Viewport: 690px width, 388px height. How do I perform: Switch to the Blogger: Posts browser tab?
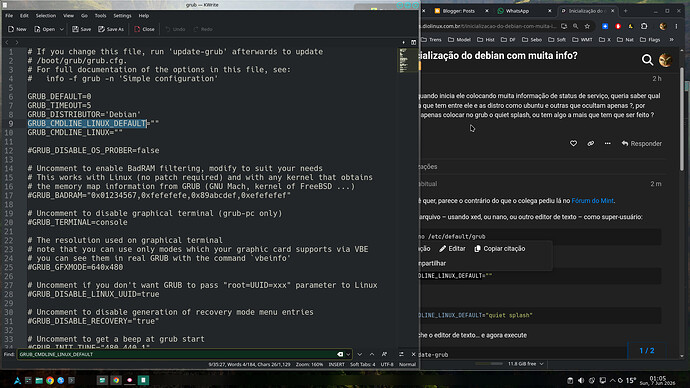458,11
